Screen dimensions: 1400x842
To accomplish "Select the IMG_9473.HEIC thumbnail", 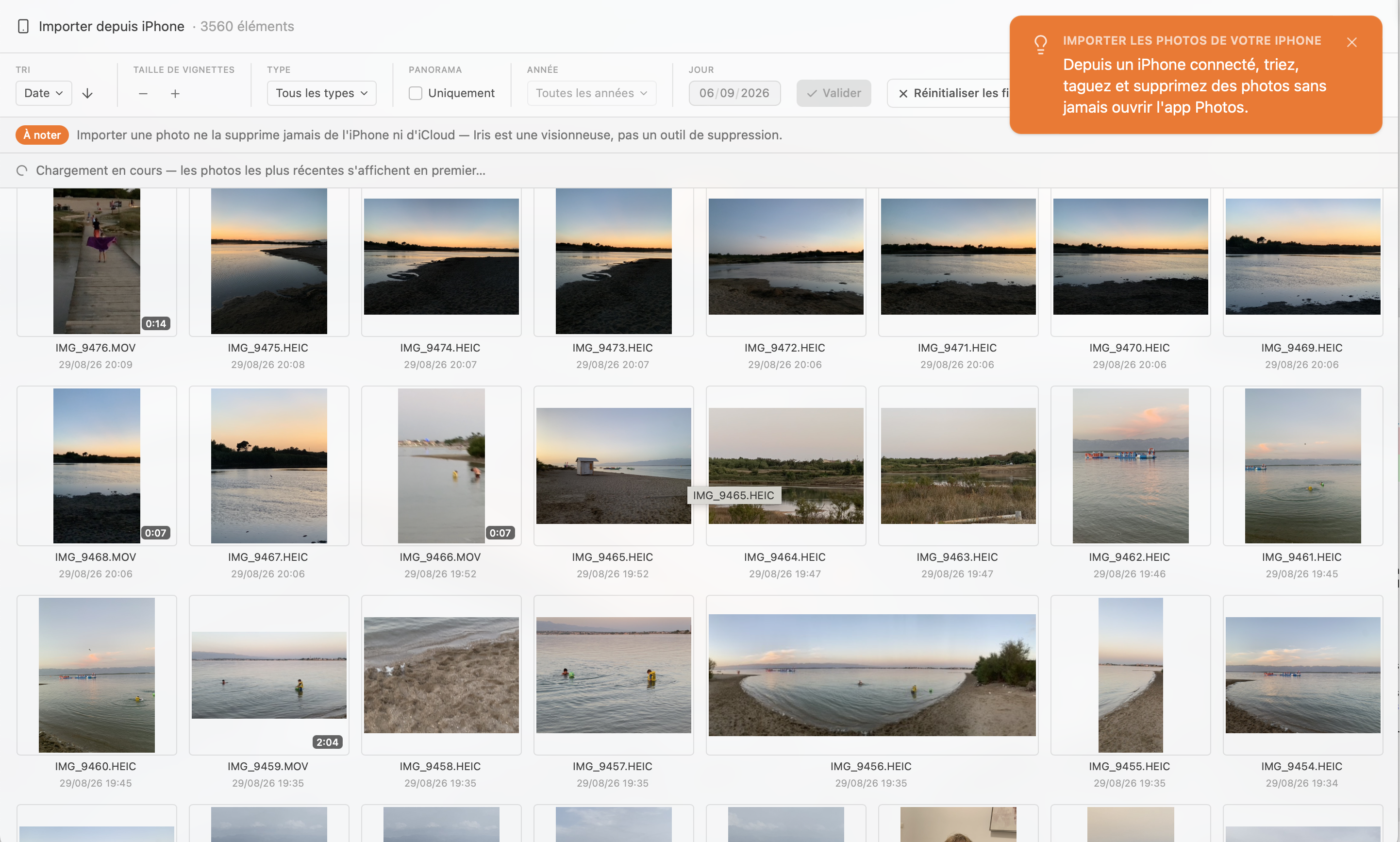I will (x=614, y=262).
